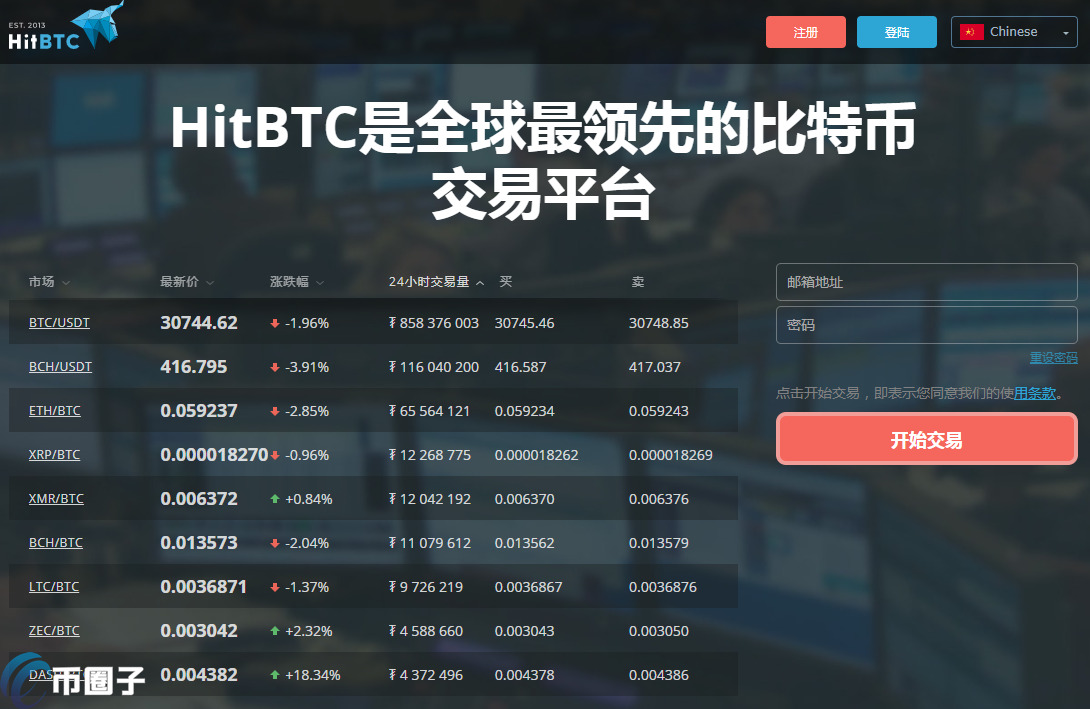Click the green up arrow beside +18.34%
Screen dimensions: 1090x709
275,675
